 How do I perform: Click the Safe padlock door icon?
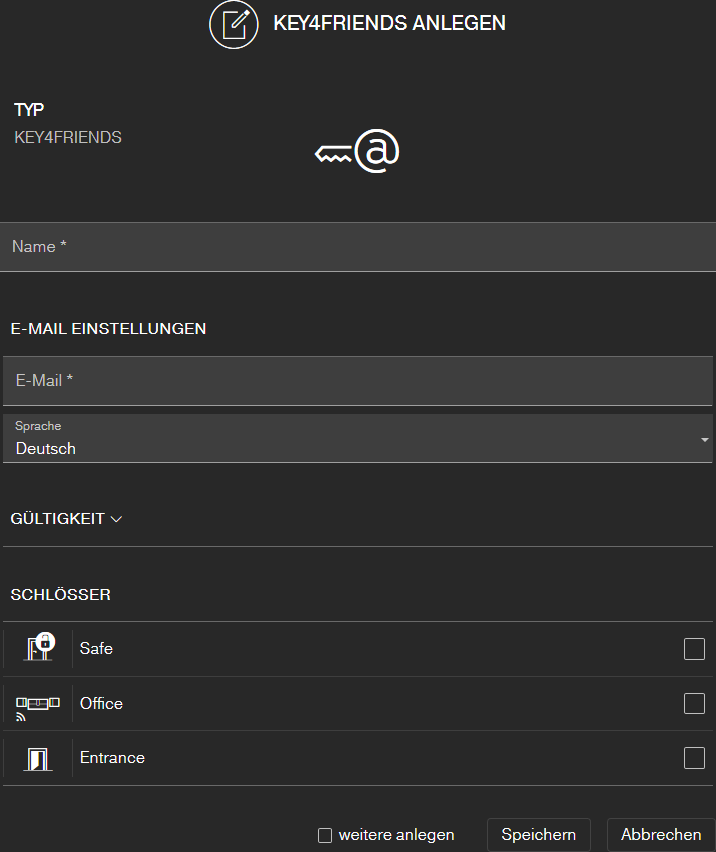[38, 648]
